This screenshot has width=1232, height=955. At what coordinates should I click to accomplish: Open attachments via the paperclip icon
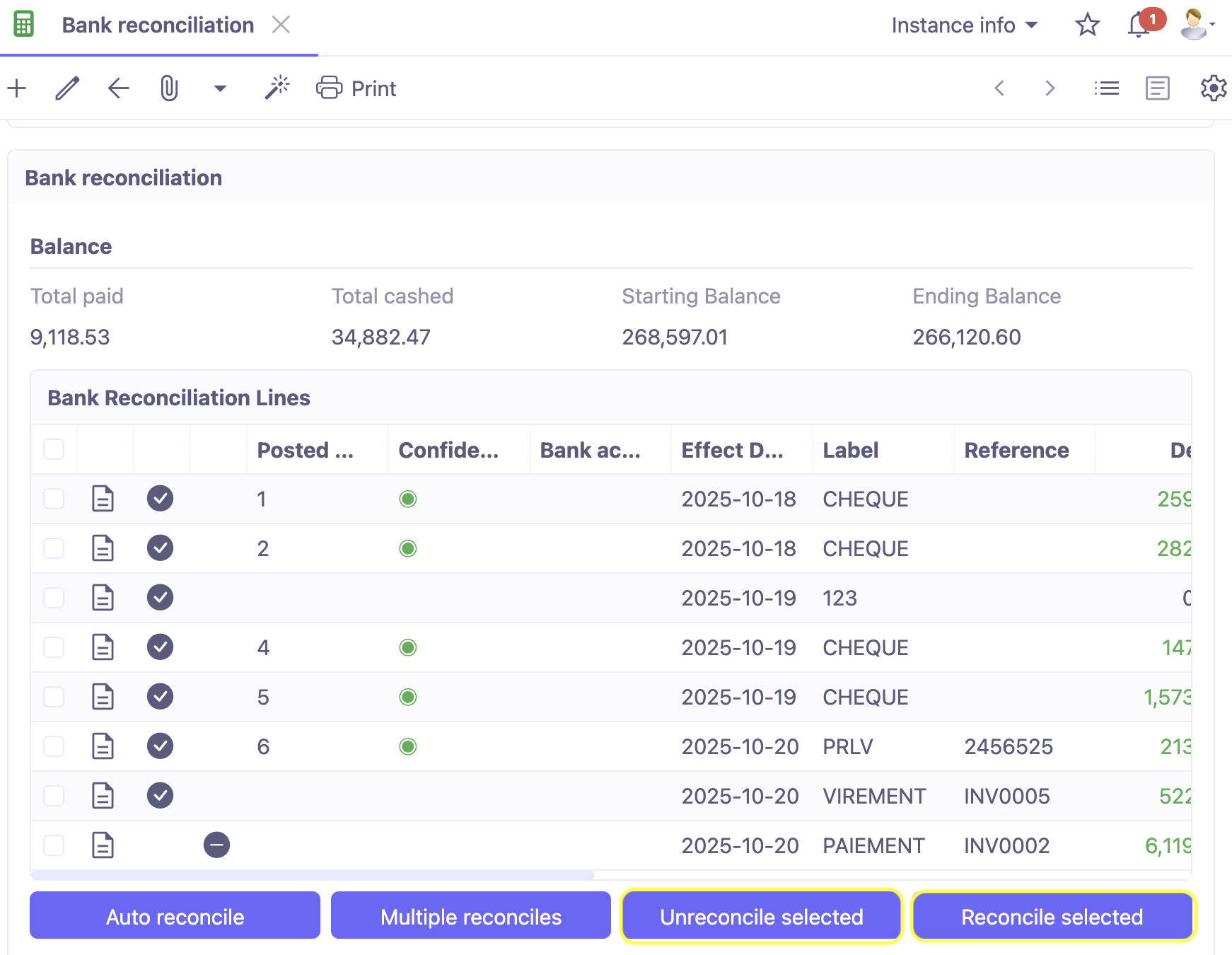[168, 88]
